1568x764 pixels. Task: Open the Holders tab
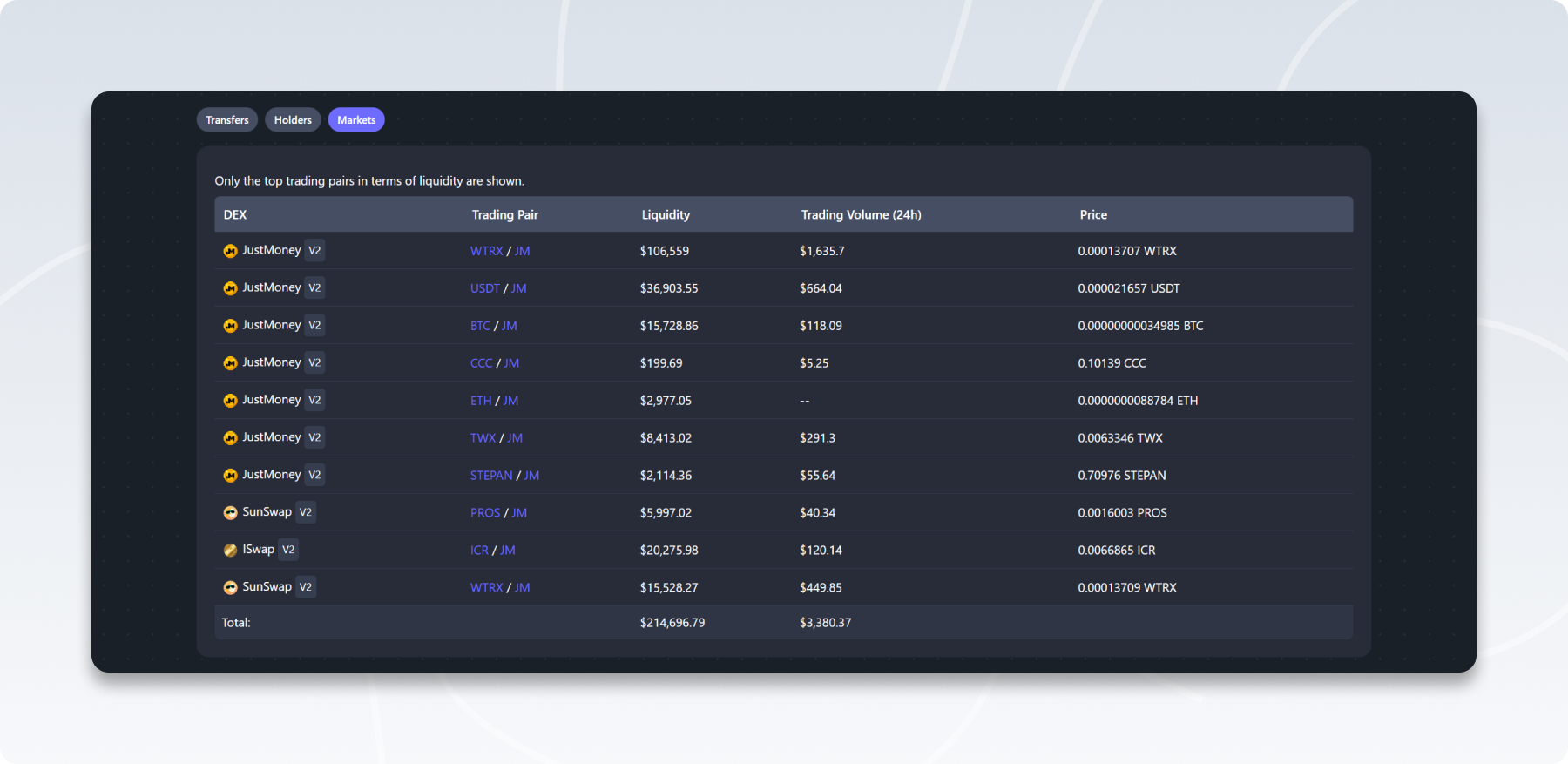pyautogui.click(x=293, y=120)
